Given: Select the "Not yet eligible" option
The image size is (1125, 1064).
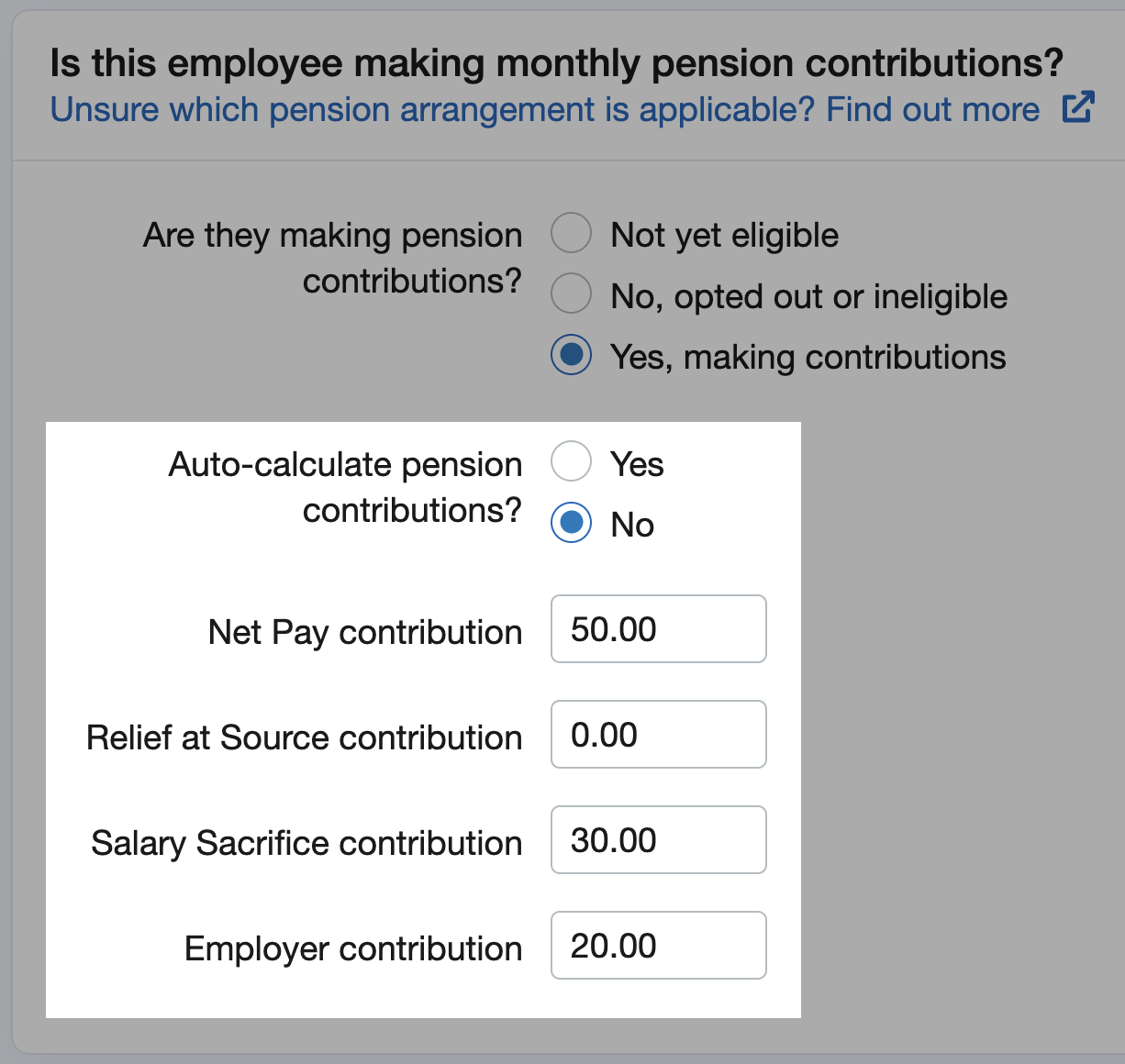Looking at the screenshot, I should 571,234.
